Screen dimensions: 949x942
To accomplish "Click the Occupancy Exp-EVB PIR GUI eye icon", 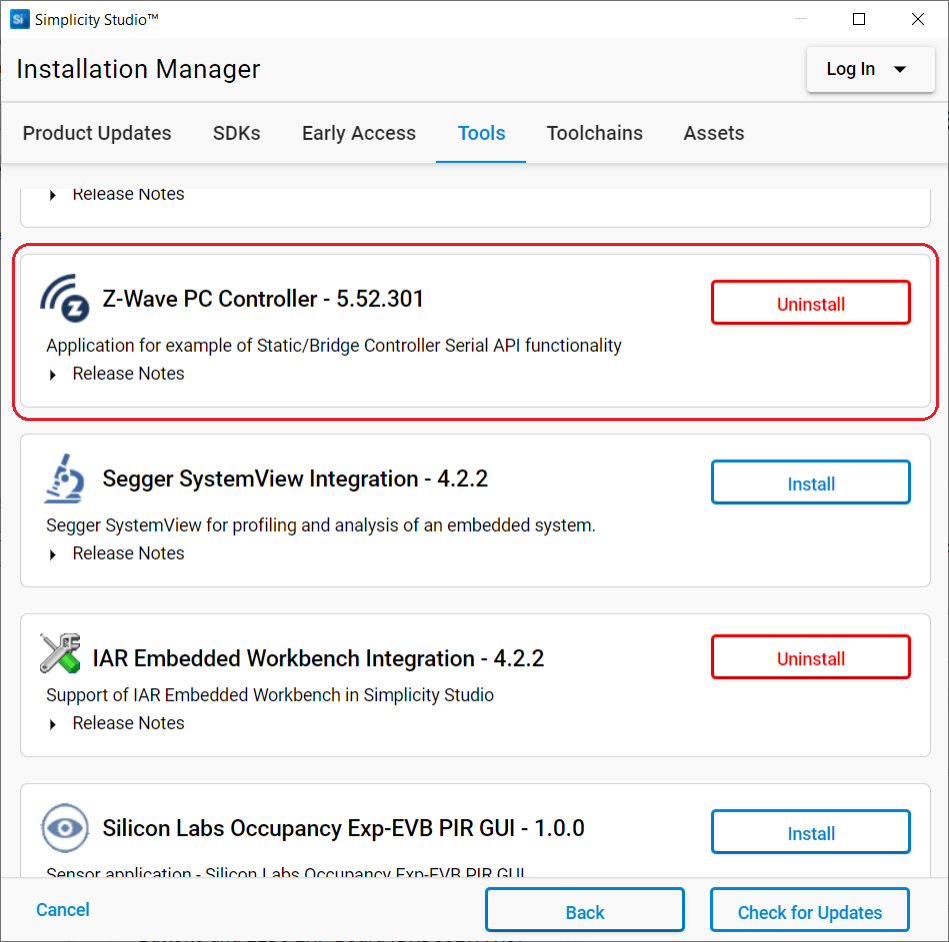I will [64, 828].
